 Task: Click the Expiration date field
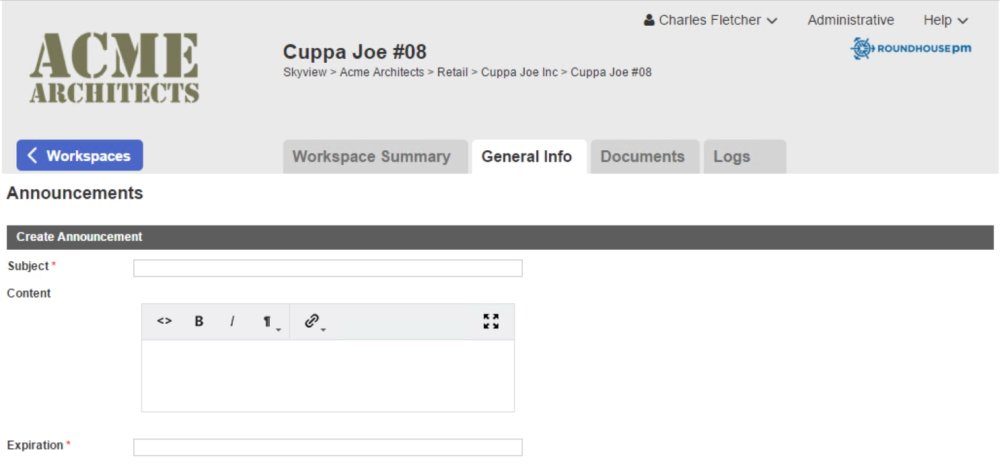pos(328,447)
